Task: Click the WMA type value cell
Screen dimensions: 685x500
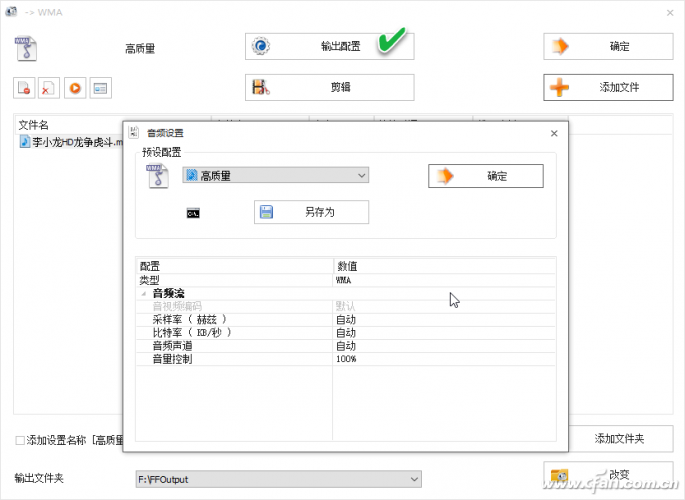Action: tap(444, 280)
